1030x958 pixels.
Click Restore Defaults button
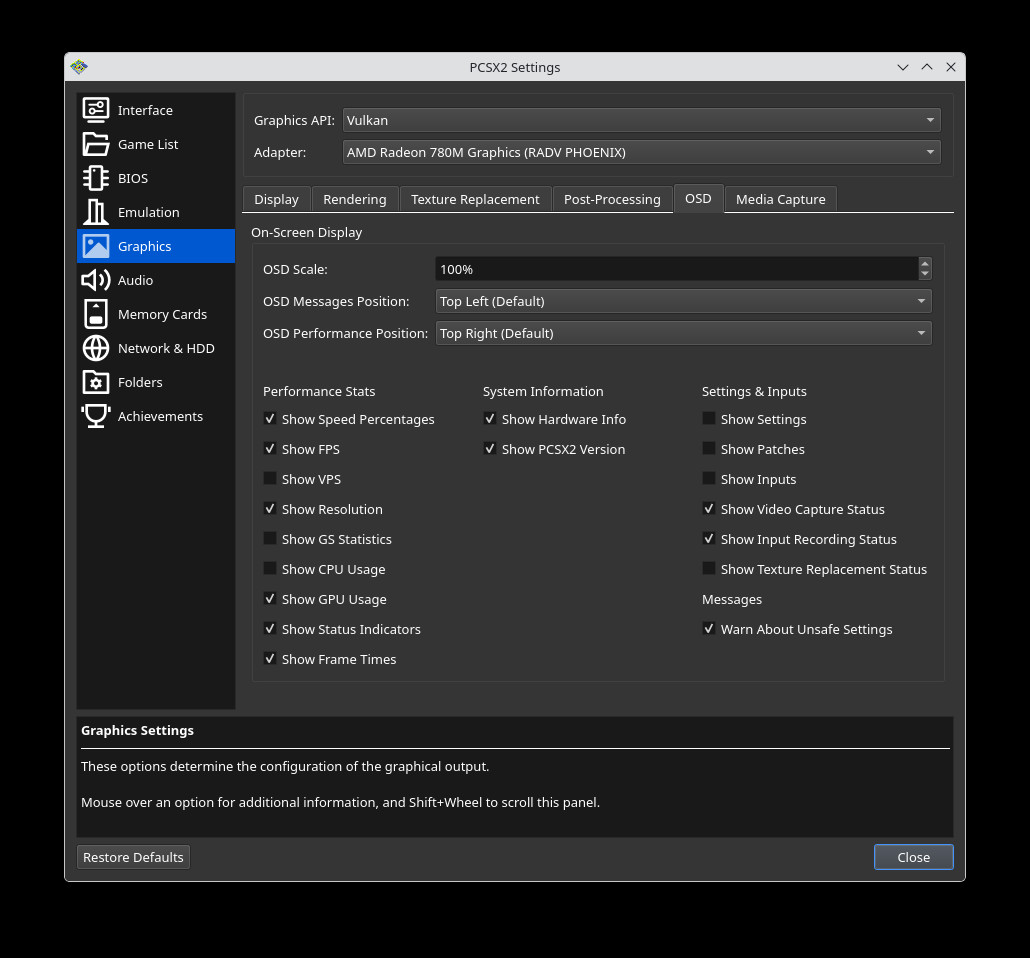133,857
